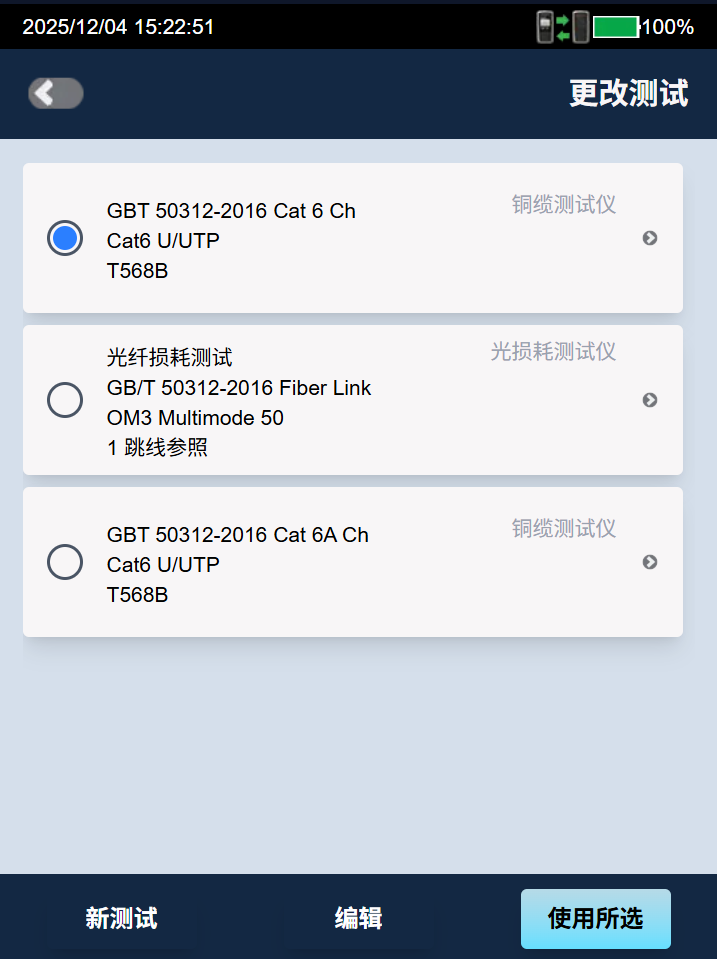The image size is (717, 959).
Task: Select the GBT 50312-2016 Cat 6A Ch test
Action: tap(64, 562)
